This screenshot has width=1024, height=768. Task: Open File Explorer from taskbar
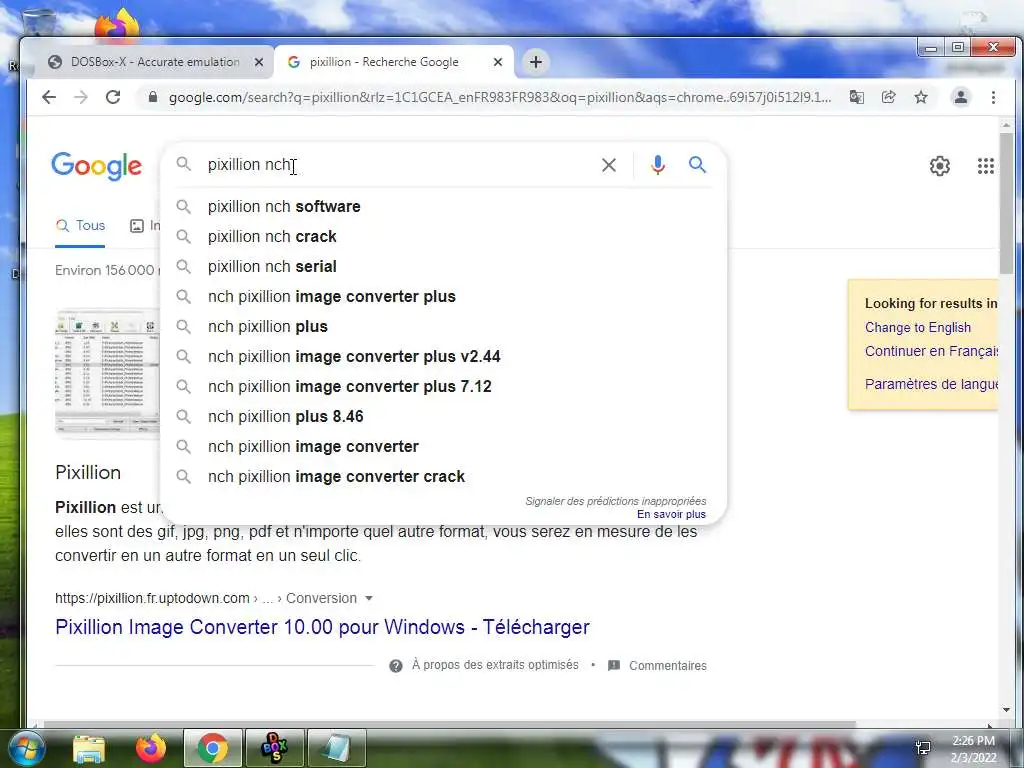tap(89, 748)
